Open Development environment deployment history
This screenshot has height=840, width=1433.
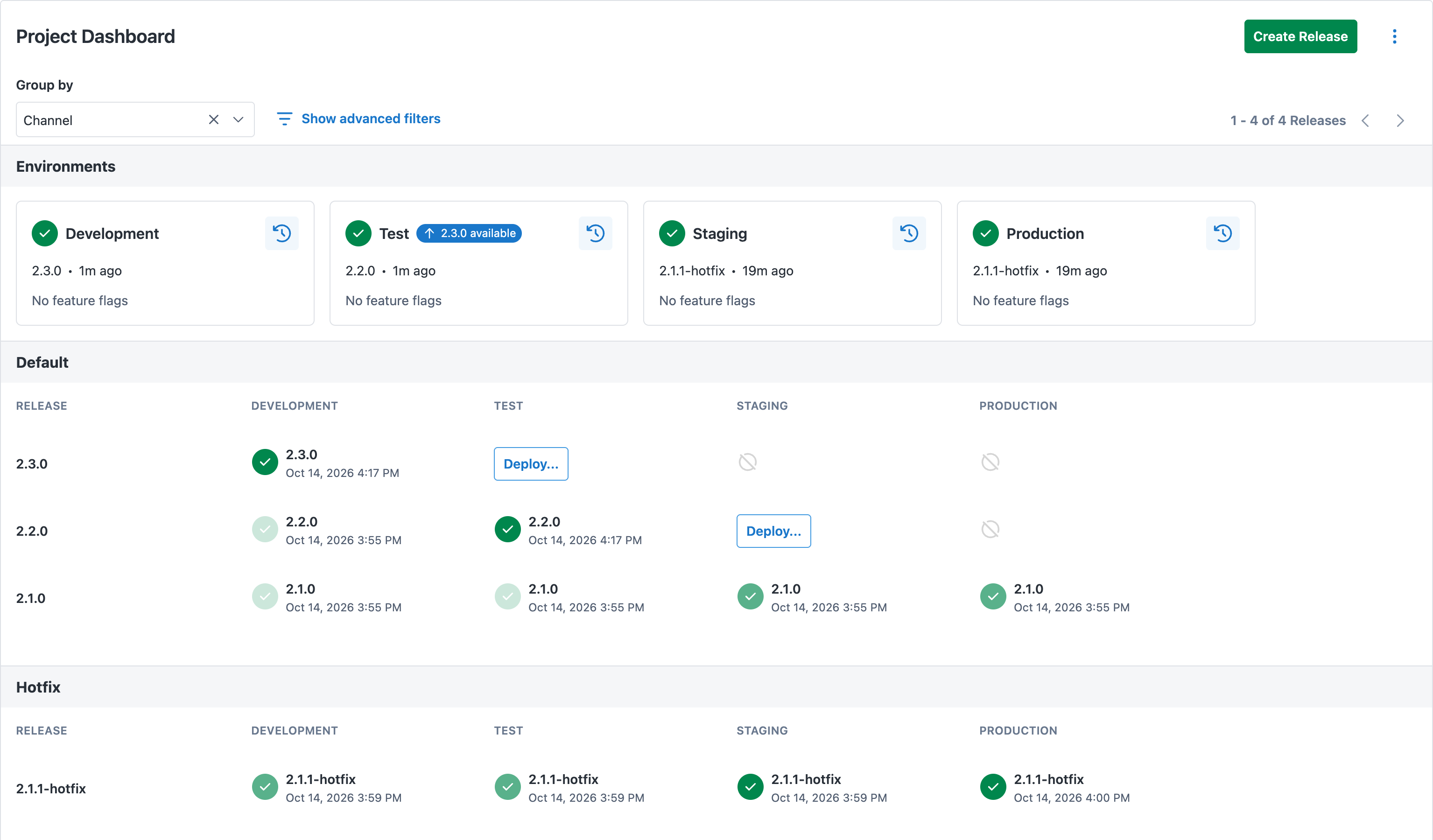pyautogui.click(x=282, y=233)
